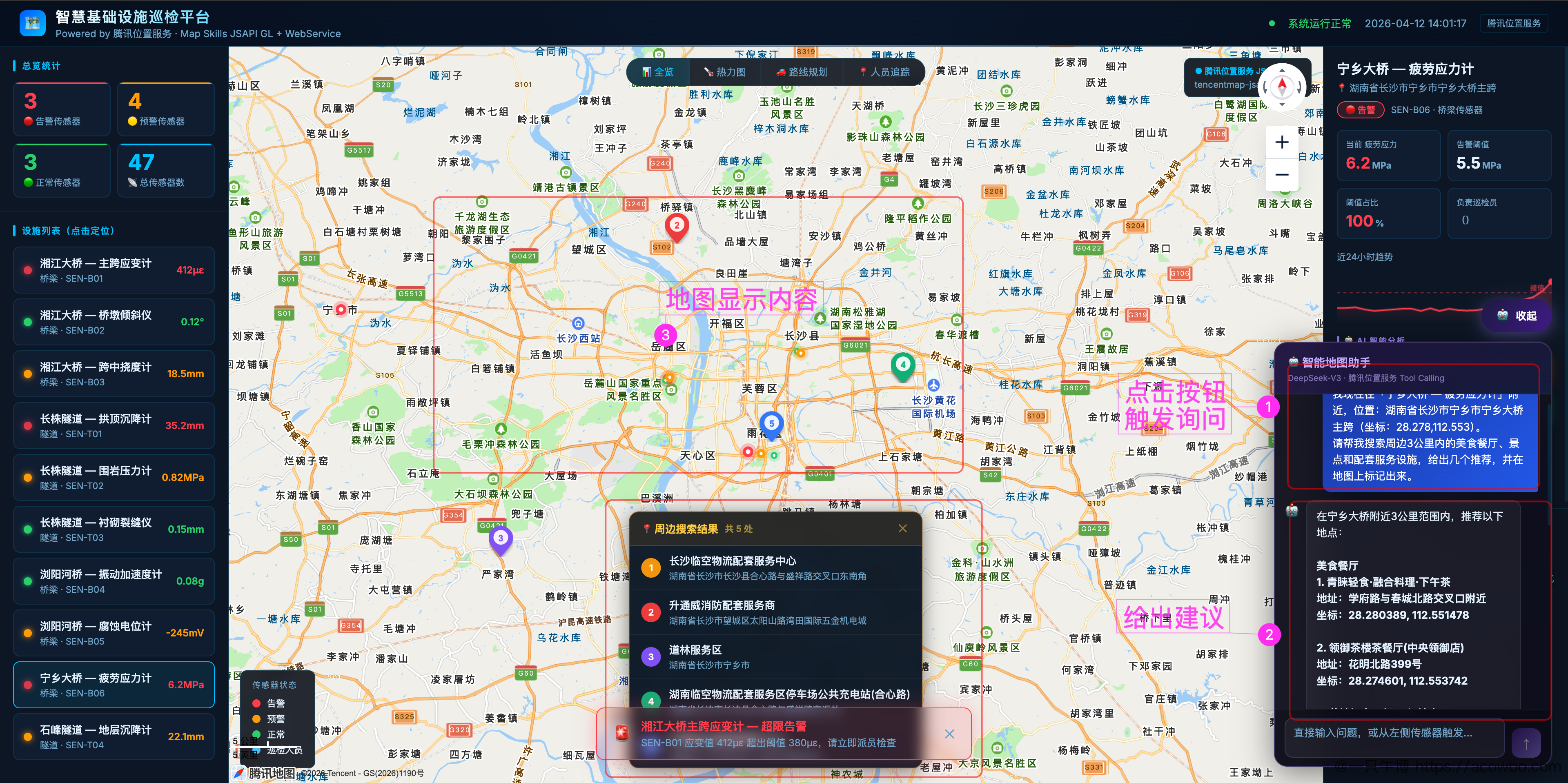The height and width of the screenshot is (783, 1568).
Task: Select the purple map pin numbered 3 near 严家湾
Action: click(x=500, y=540)
